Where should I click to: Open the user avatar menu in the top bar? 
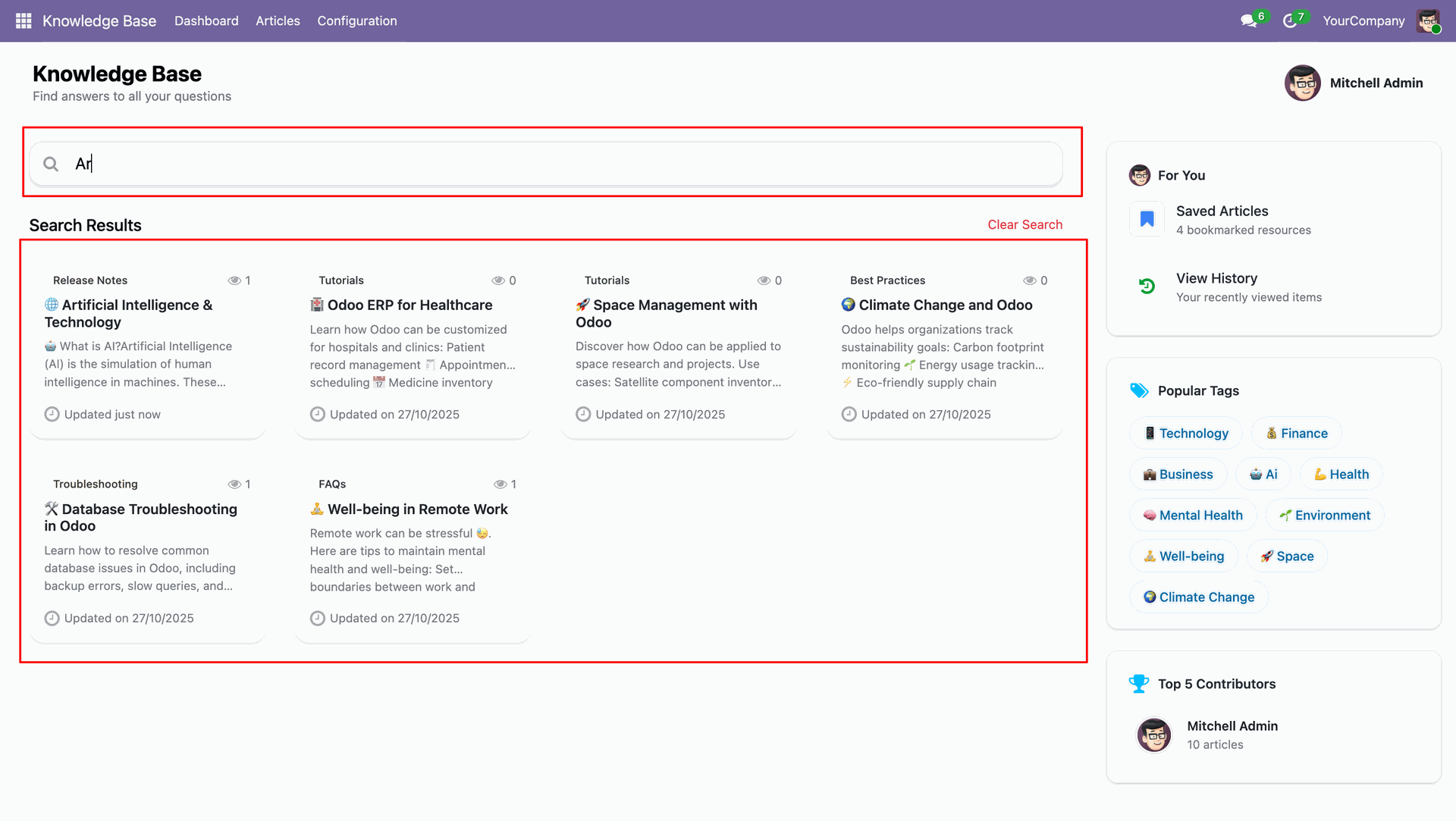point(1428,20)
